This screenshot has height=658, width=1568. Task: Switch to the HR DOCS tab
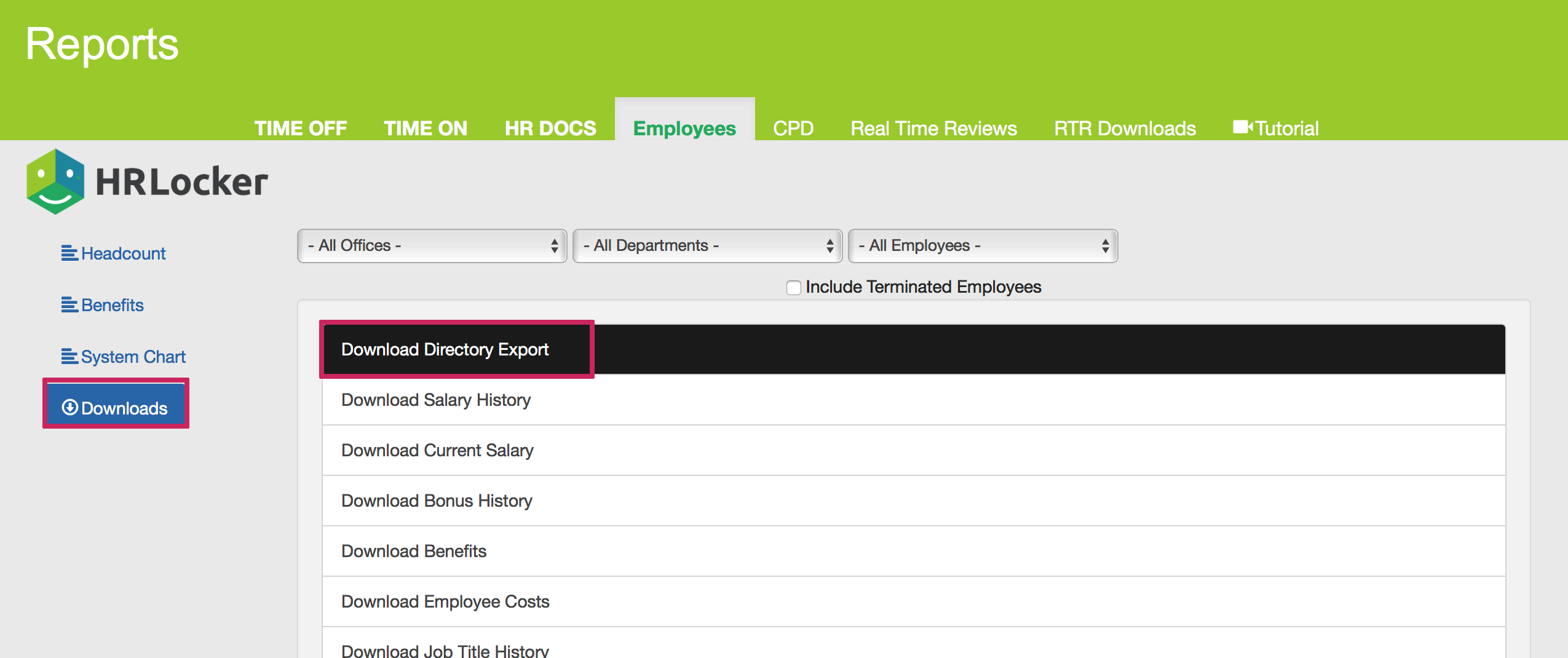tap(550, 128)
